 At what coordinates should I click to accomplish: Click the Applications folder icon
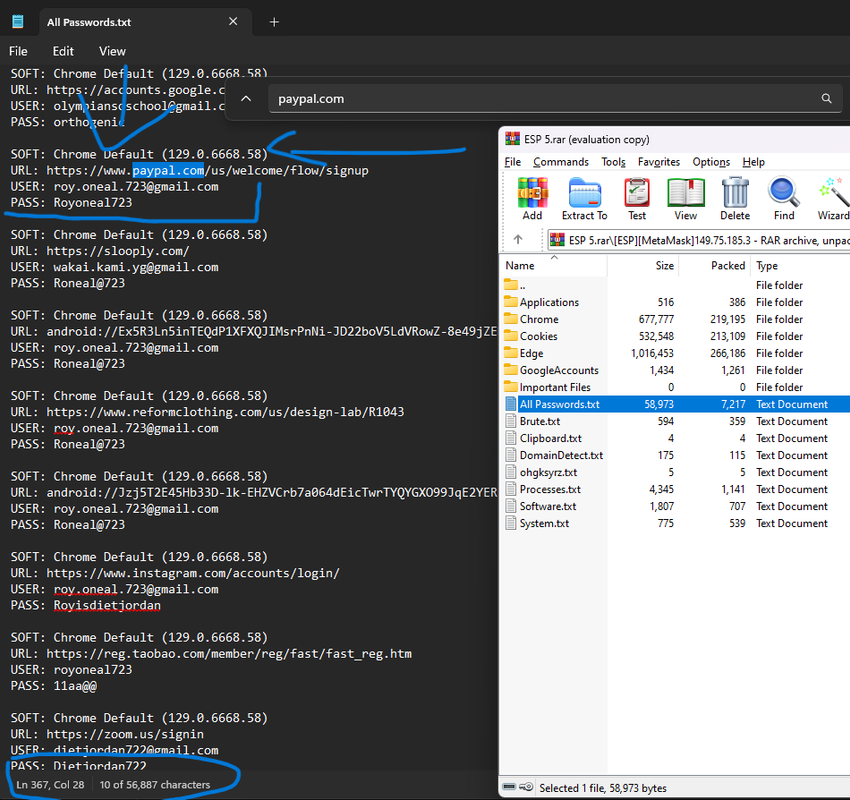click(x=511, y=301)
